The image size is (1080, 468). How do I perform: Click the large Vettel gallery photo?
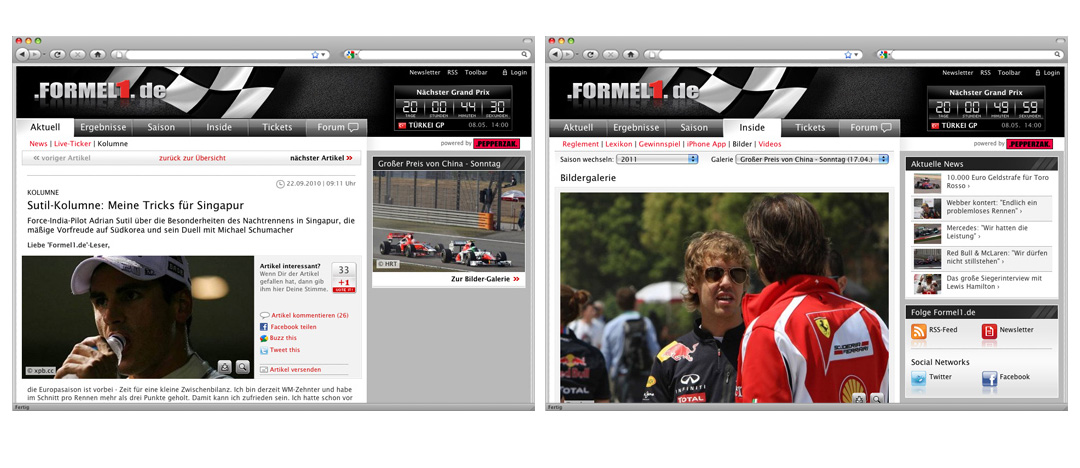724,297
